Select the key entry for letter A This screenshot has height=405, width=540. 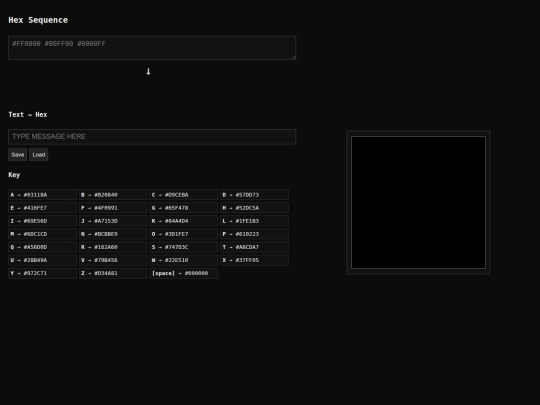[42, 195]
